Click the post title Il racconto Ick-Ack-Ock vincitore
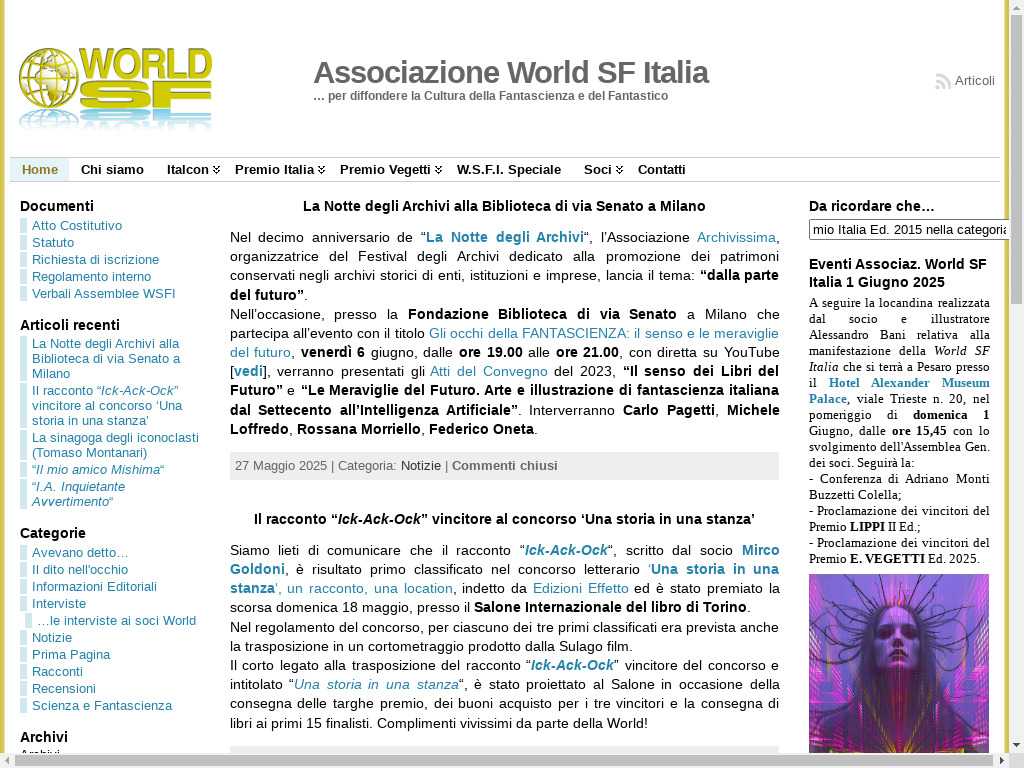Image resolution: width=1024 pixels, height=768 pixels. [504, 519]
